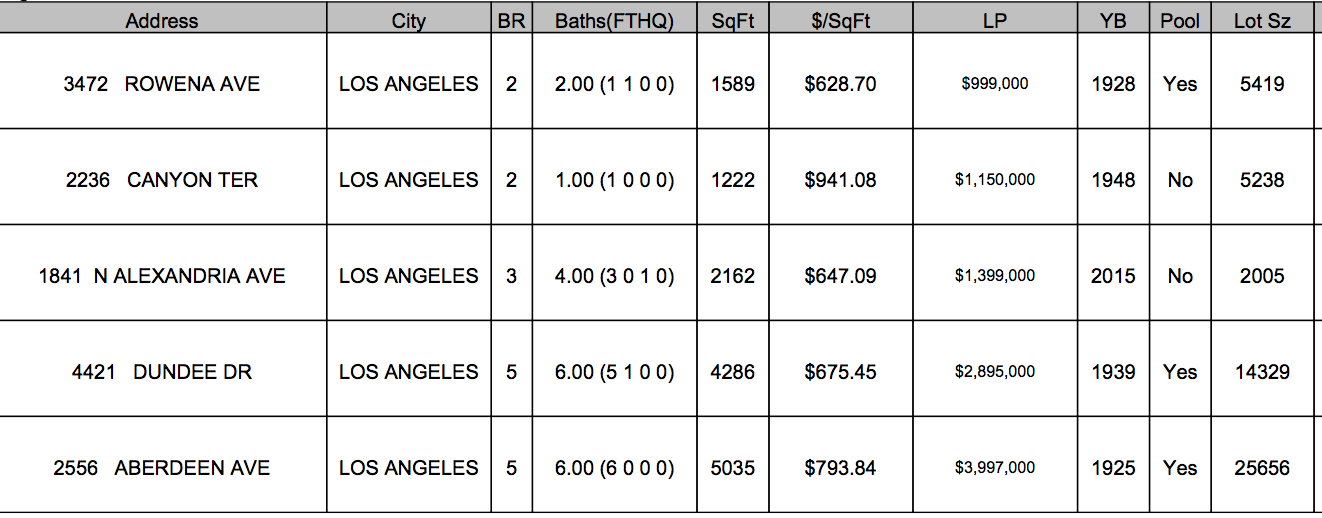Screen dimensions: 1322x518
Task: Select the 14329 lot size cell
Action: point(1262,372)
